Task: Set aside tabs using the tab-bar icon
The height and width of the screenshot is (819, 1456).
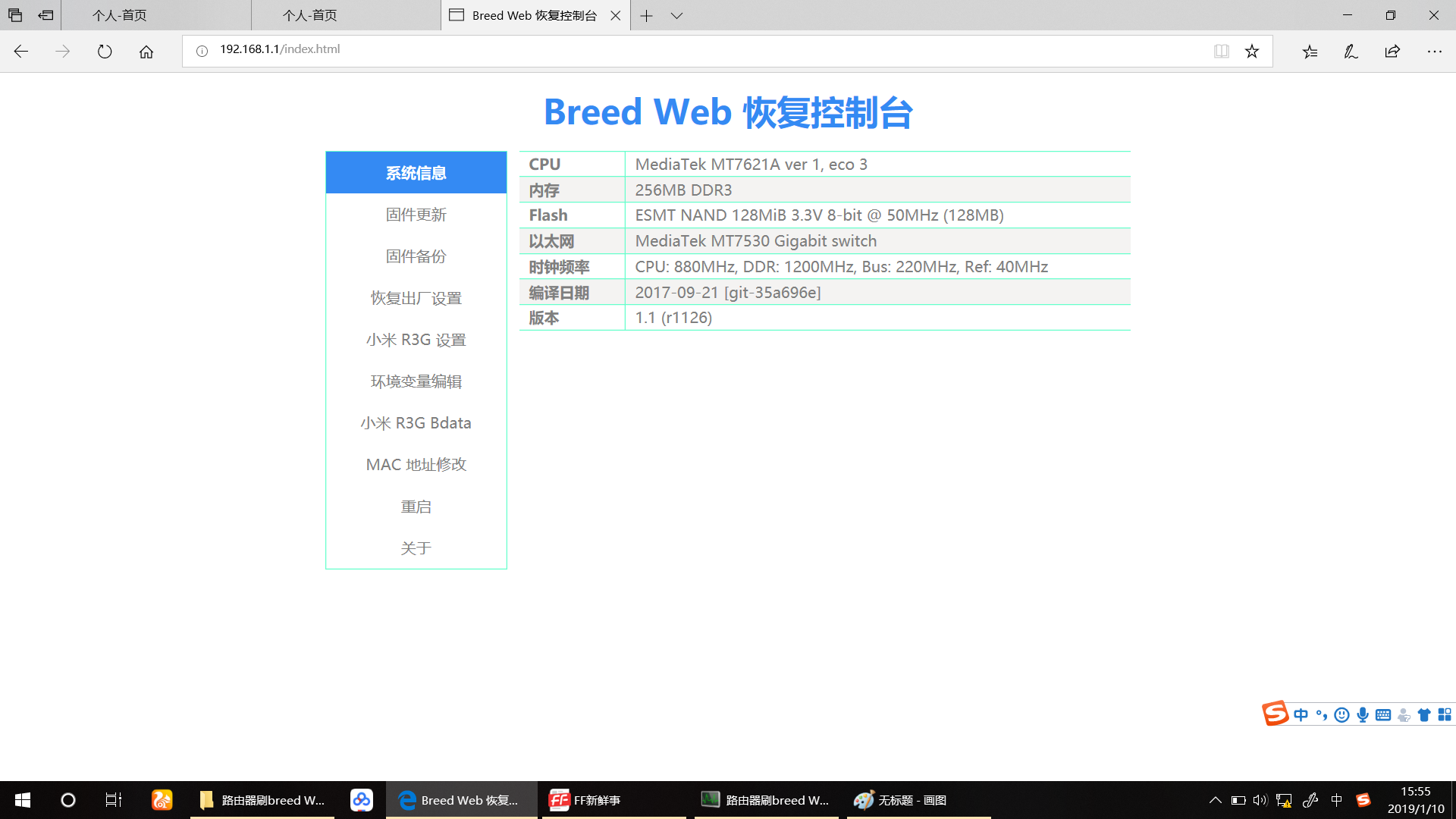Action: coord(46,15)
